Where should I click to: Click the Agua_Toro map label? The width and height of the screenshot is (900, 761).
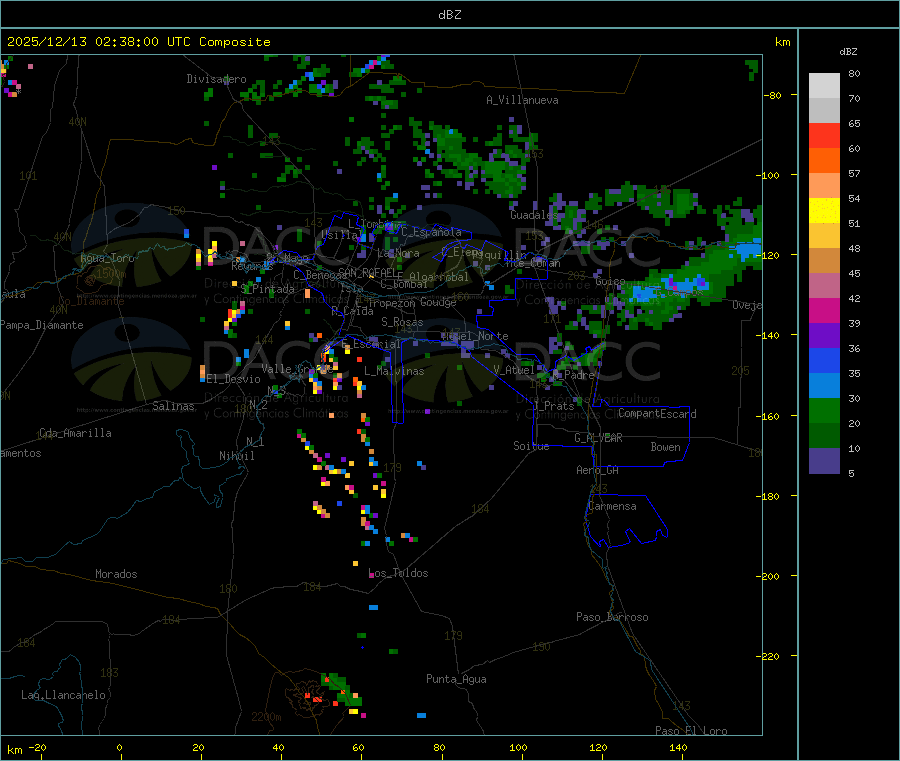coord(107,258)
